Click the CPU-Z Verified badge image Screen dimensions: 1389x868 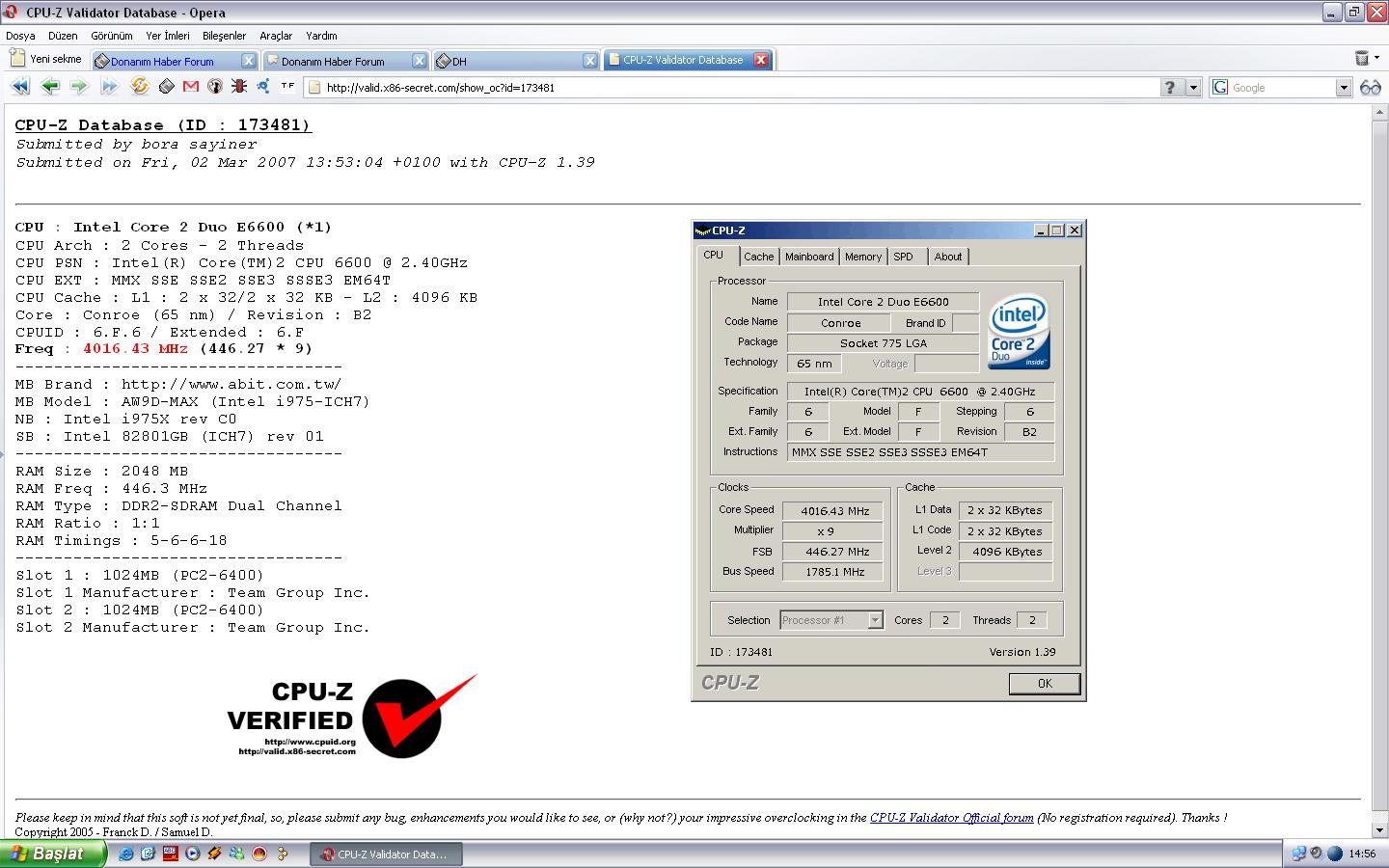click(352, 717)
